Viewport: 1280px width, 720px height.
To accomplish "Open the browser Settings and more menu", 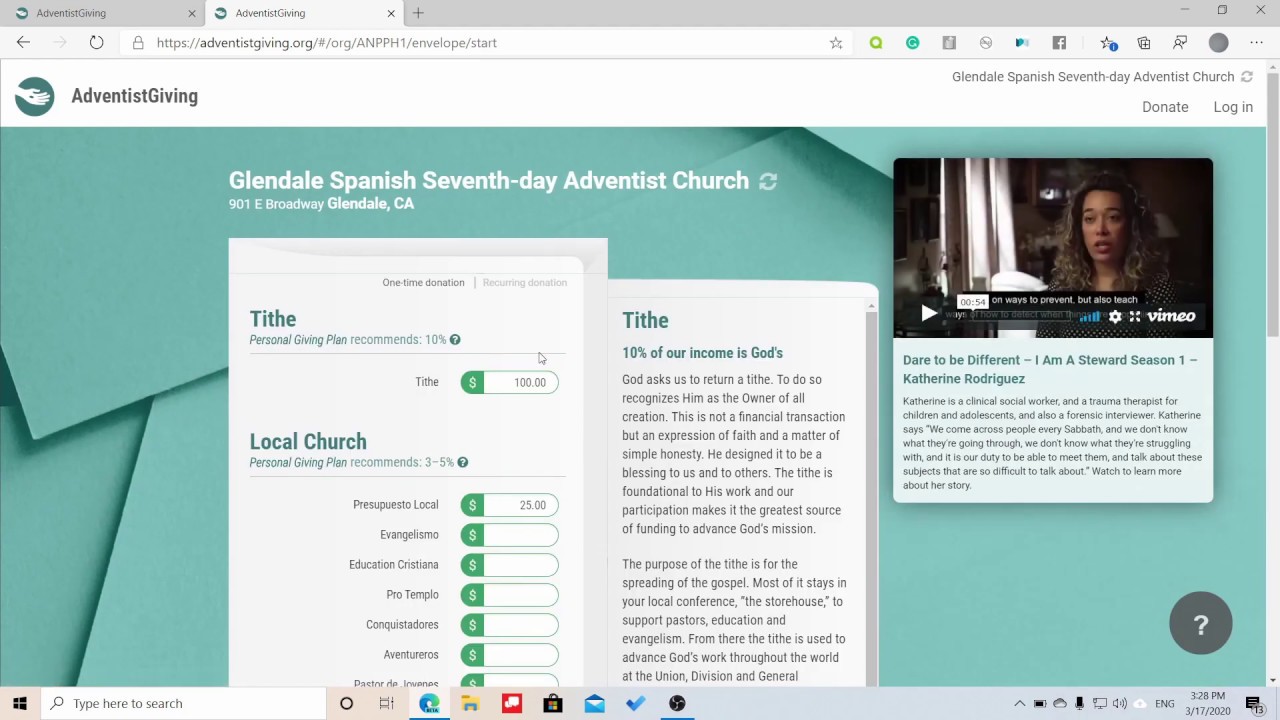I will coord(1256,43).
